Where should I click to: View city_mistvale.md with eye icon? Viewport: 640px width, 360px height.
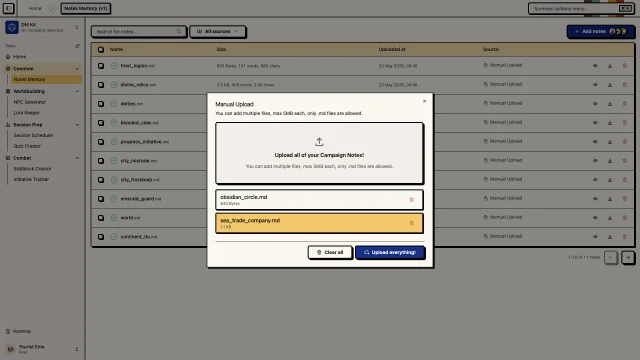point(595,161)
